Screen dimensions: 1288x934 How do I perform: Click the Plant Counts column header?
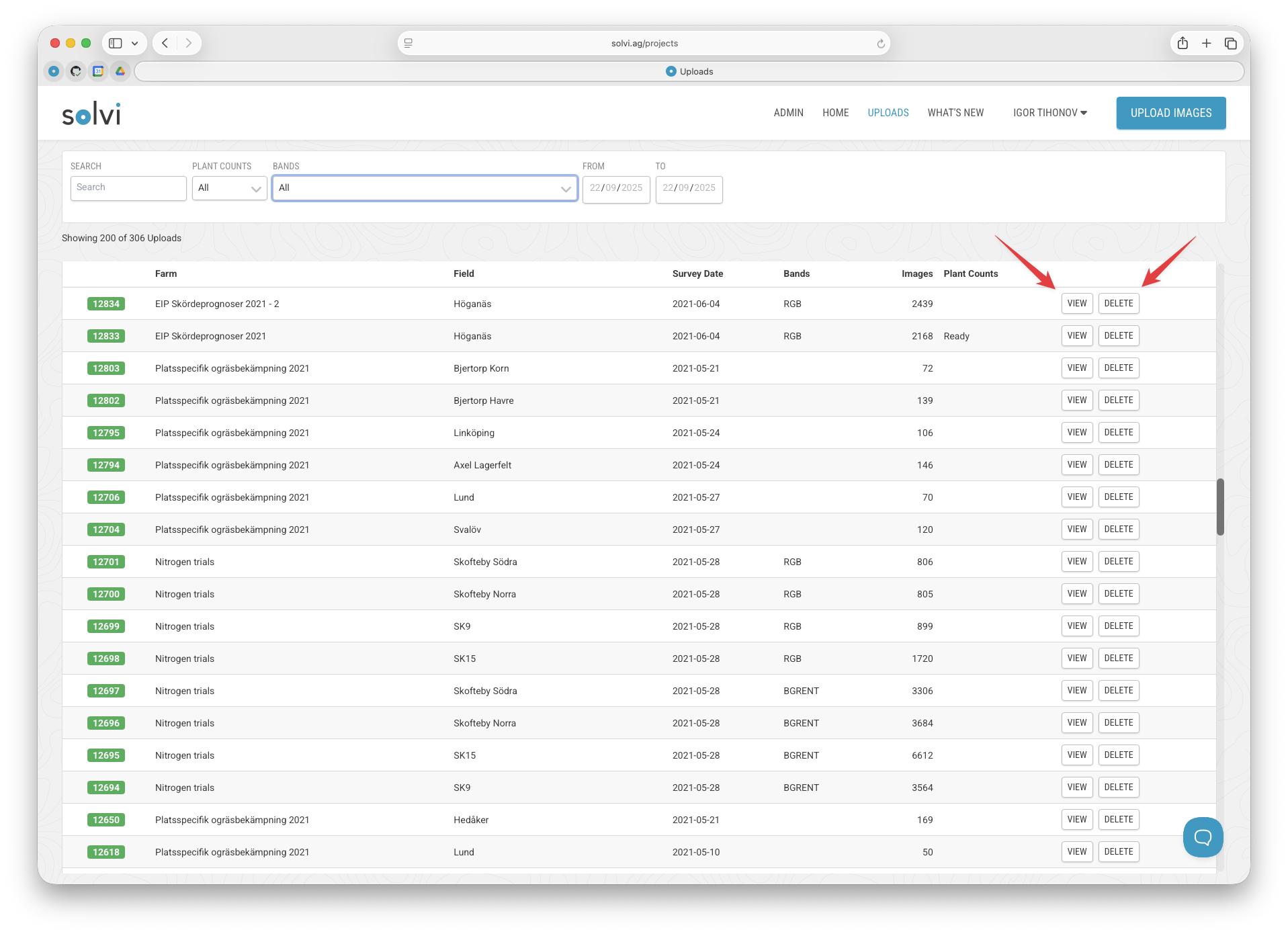(x=970, y=273)
